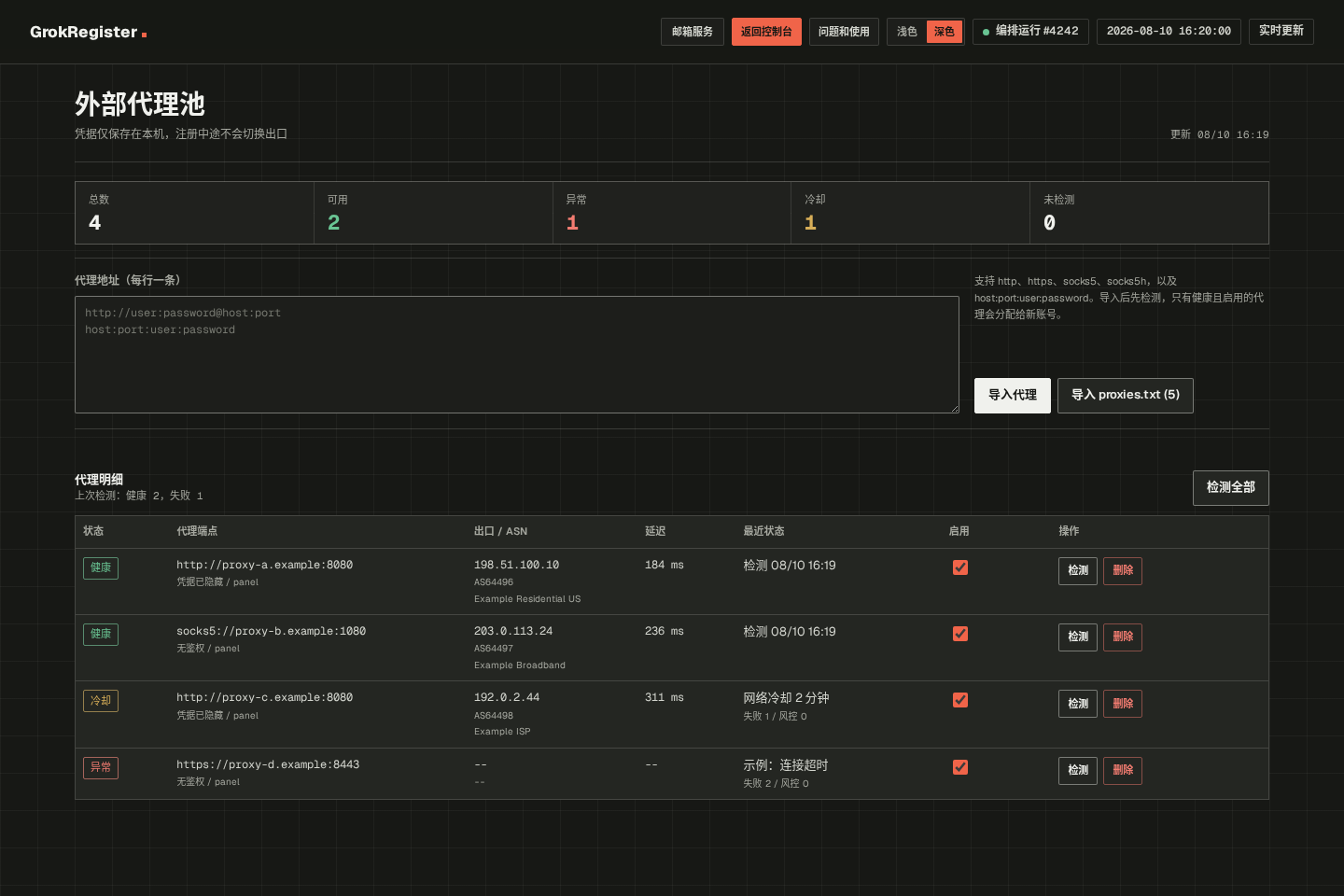Click the GrokRegister logo
The image size is (1344, 896).
88,32
